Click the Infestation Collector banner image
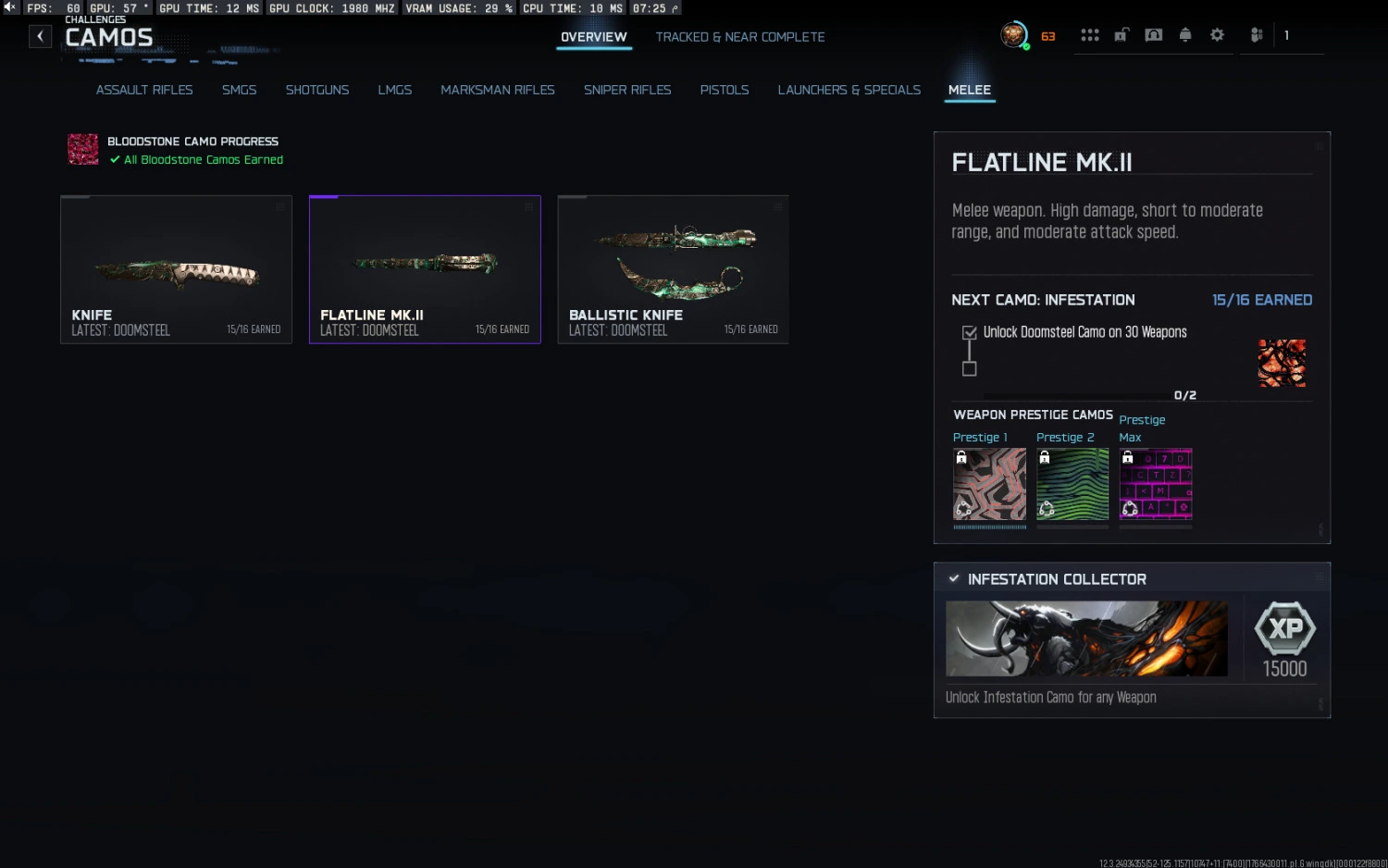1388x868 pixels. [x=1086, y=639]
